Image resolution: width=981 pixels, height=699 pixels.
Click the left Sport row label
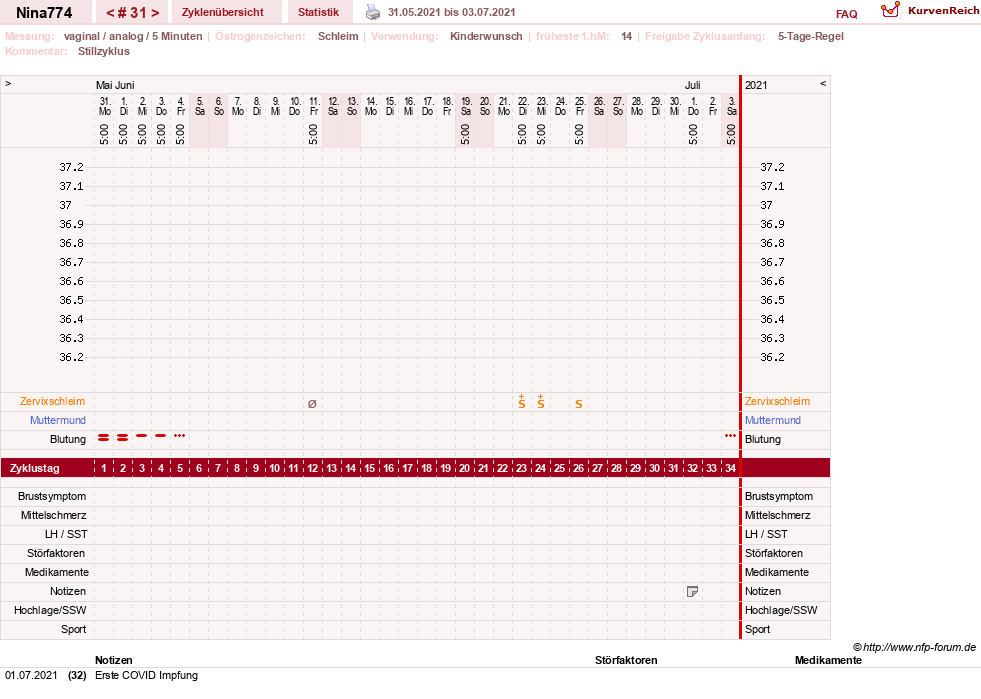(x=74, y=629)
